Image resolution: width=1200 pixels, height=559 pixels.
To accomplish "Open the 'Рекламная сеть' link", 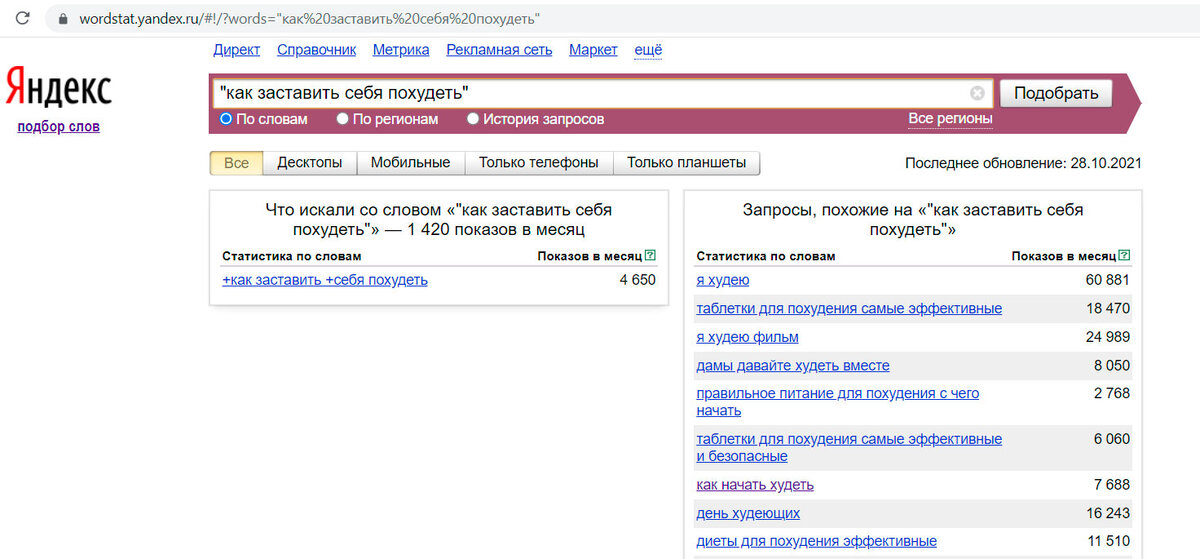I will pyautogui.click(x=499, y=50).
